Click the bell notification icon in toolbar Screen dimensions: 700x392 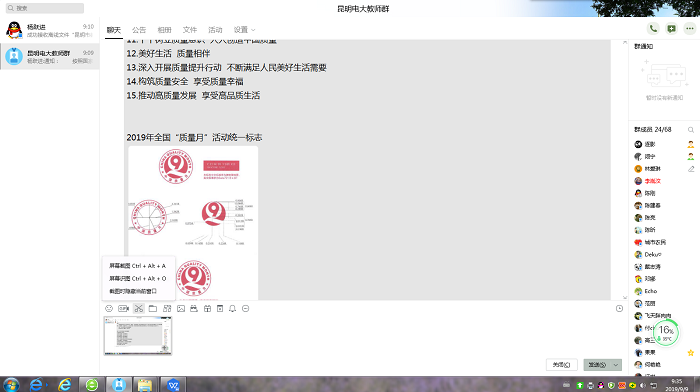pos(233,309)
